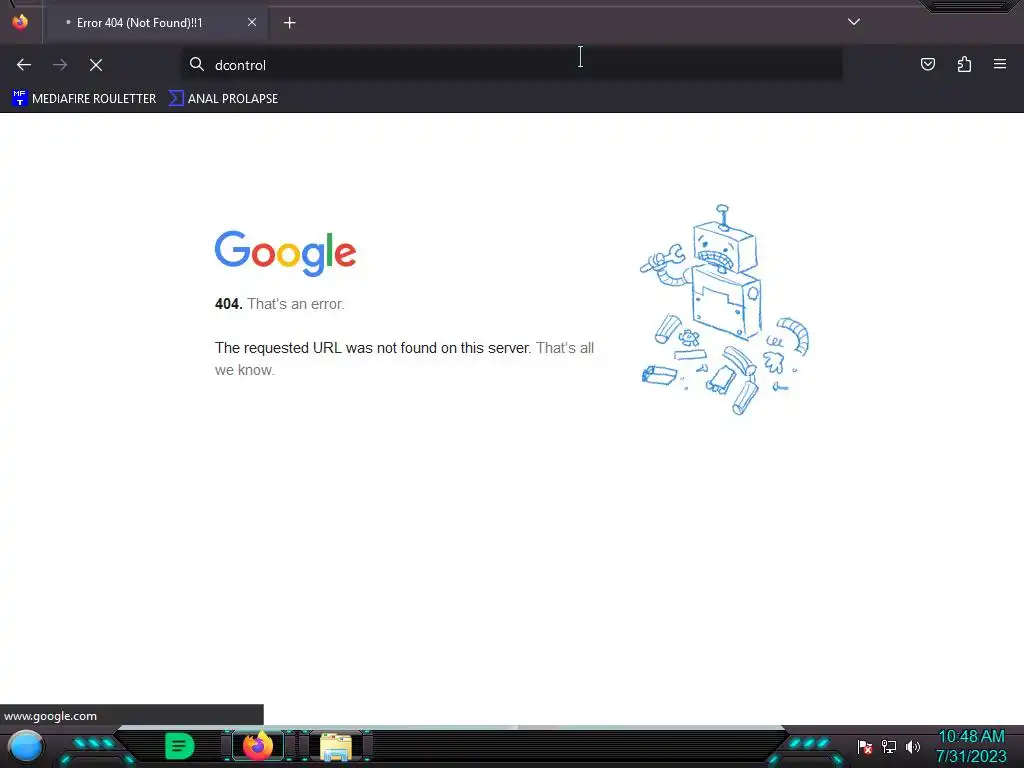The height and width of the screenshot is (768, 1024).
Task: Open the Start orb button
Action: (x=25, y=746)
